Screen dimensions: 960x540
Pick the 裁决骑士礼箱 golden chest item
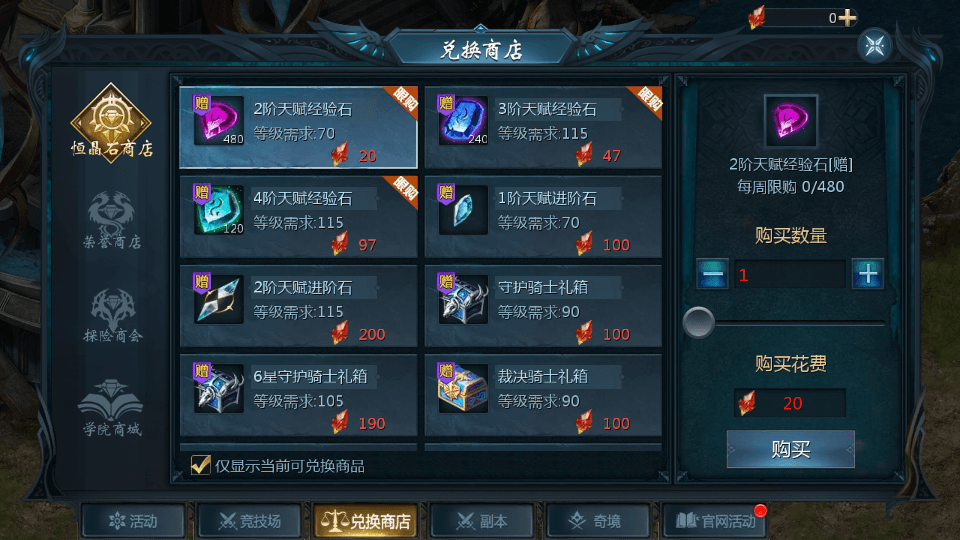click(x=543, y=395)
